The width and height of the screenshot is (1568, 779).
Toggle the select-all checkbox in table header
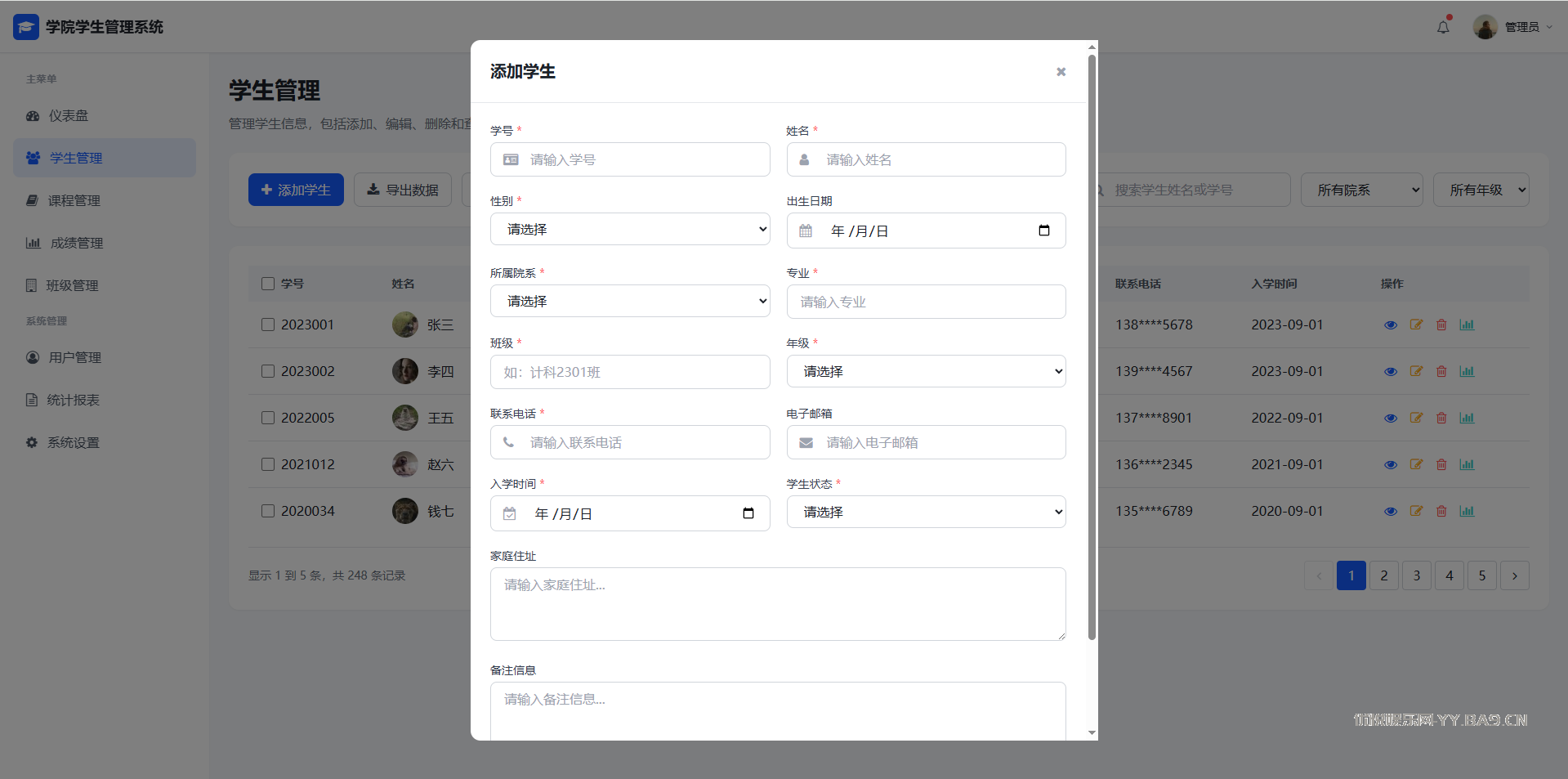pos(268,284)
